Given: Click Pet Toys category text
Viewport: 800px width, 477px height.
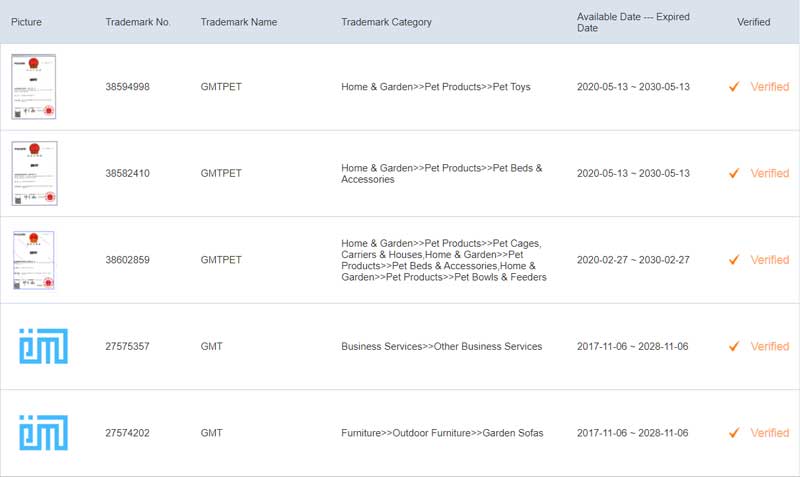Looking at the screenshot, I should (x=435, y=87).
